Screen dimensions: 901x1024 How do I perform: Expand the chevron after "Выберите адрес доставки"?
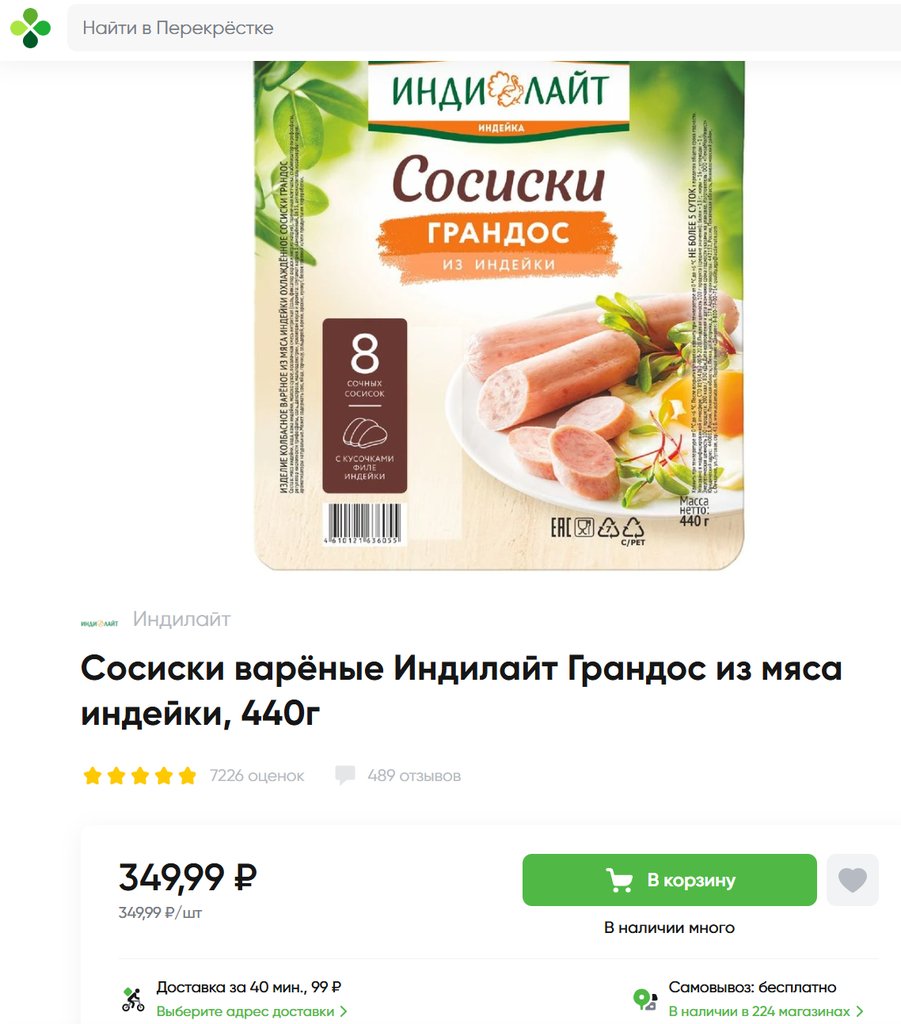(x=343, y=1012)
